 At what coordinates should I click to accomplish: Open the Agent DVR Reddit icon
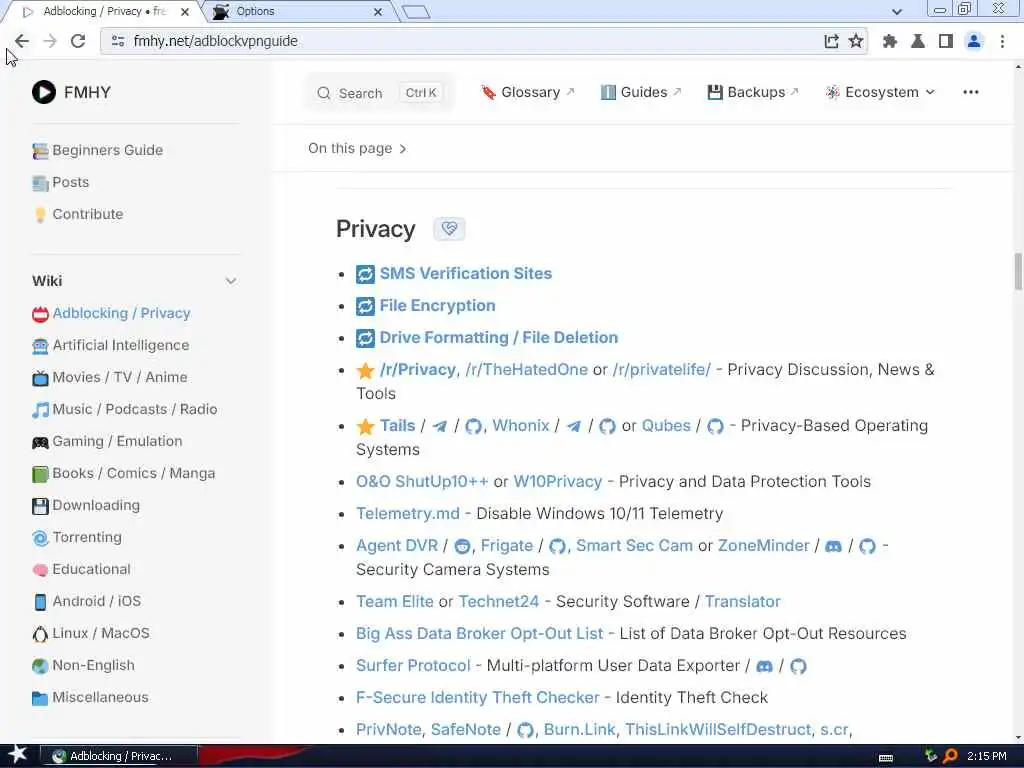click(462, 547)
